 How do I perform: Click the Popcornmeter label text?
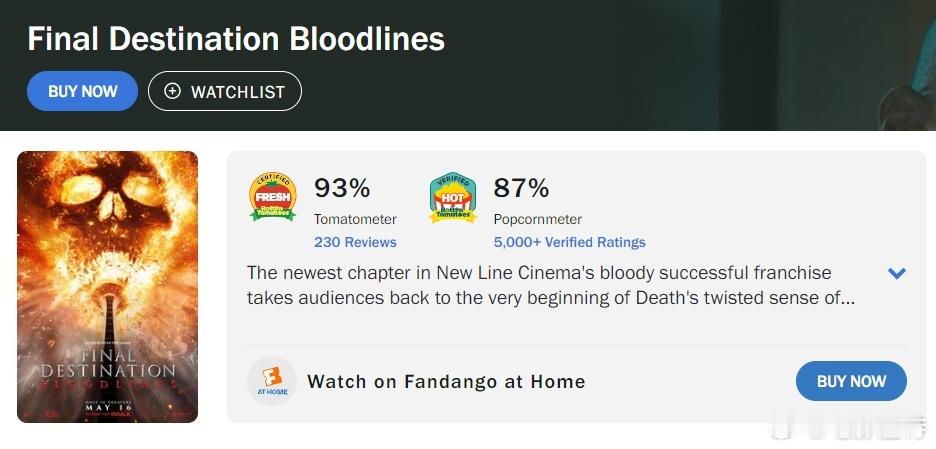pyautogui.click(x=538, y=219)
